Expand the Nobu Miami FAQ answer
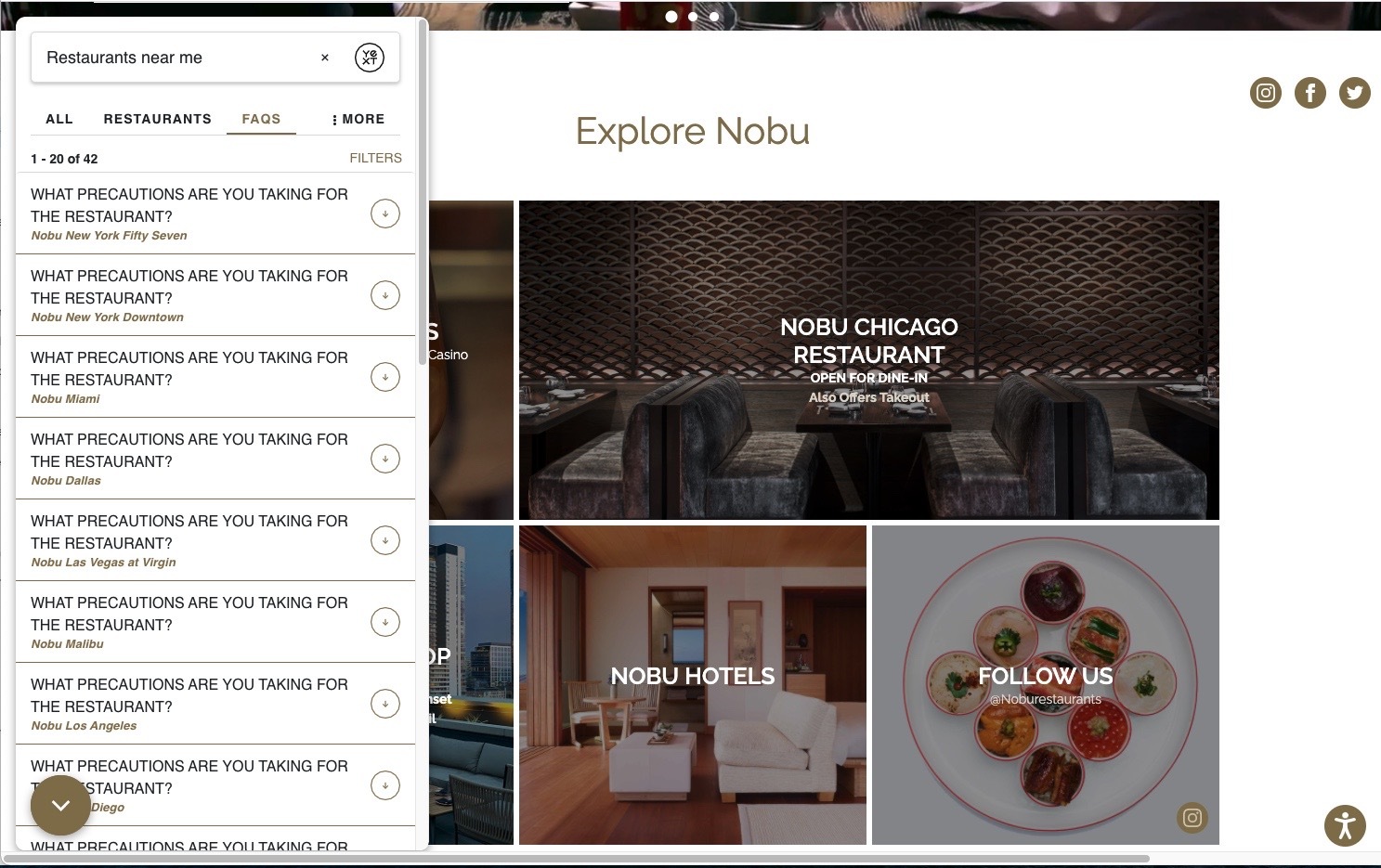 pos(385,377)
